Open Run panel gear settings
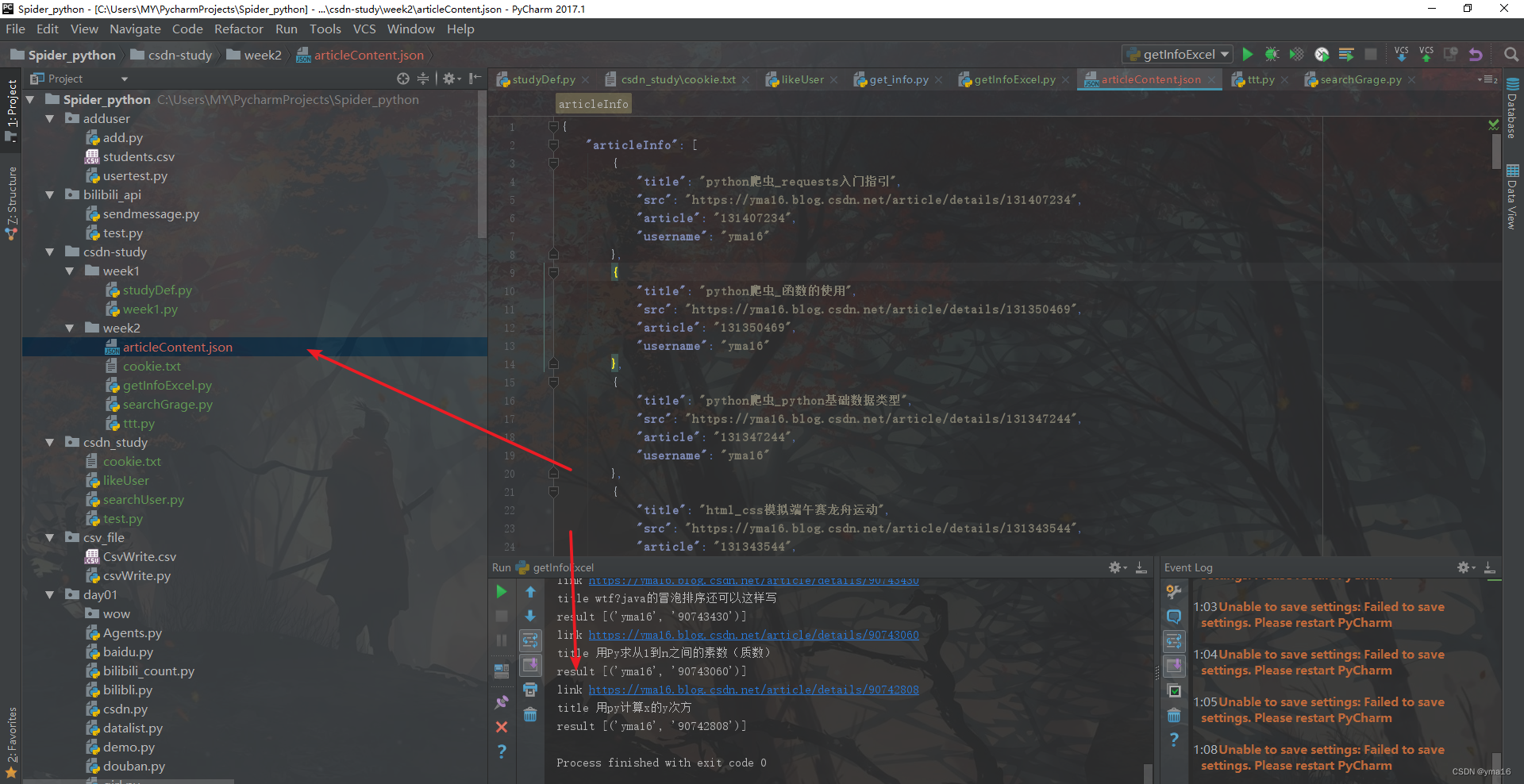Image resolution: width=1524 pixels, height=784 pixels. [1117, 567]
